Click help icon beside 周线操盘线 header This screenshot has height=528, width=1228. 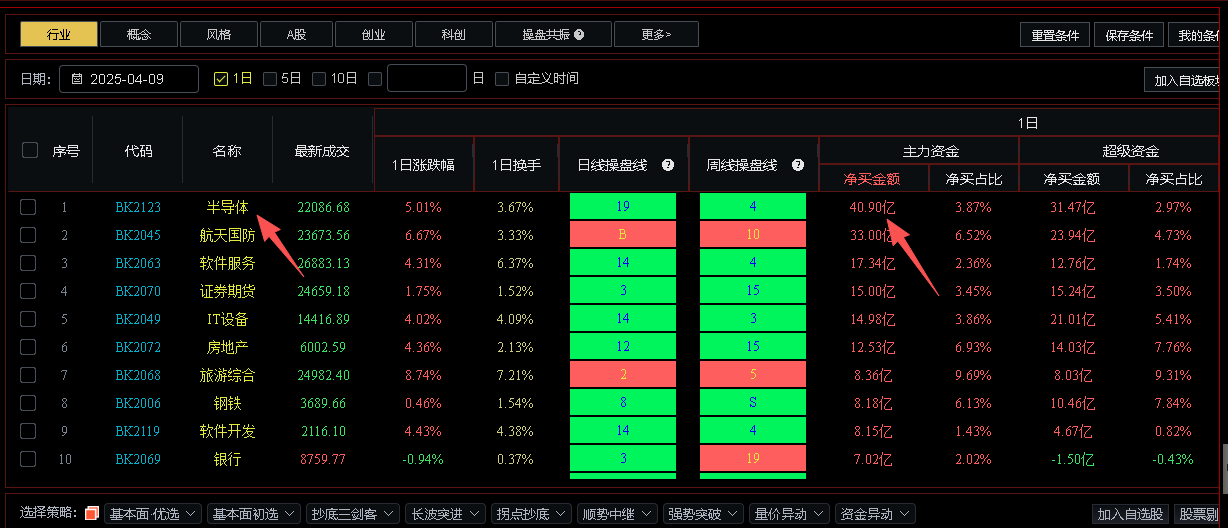[x=798, y=165]
